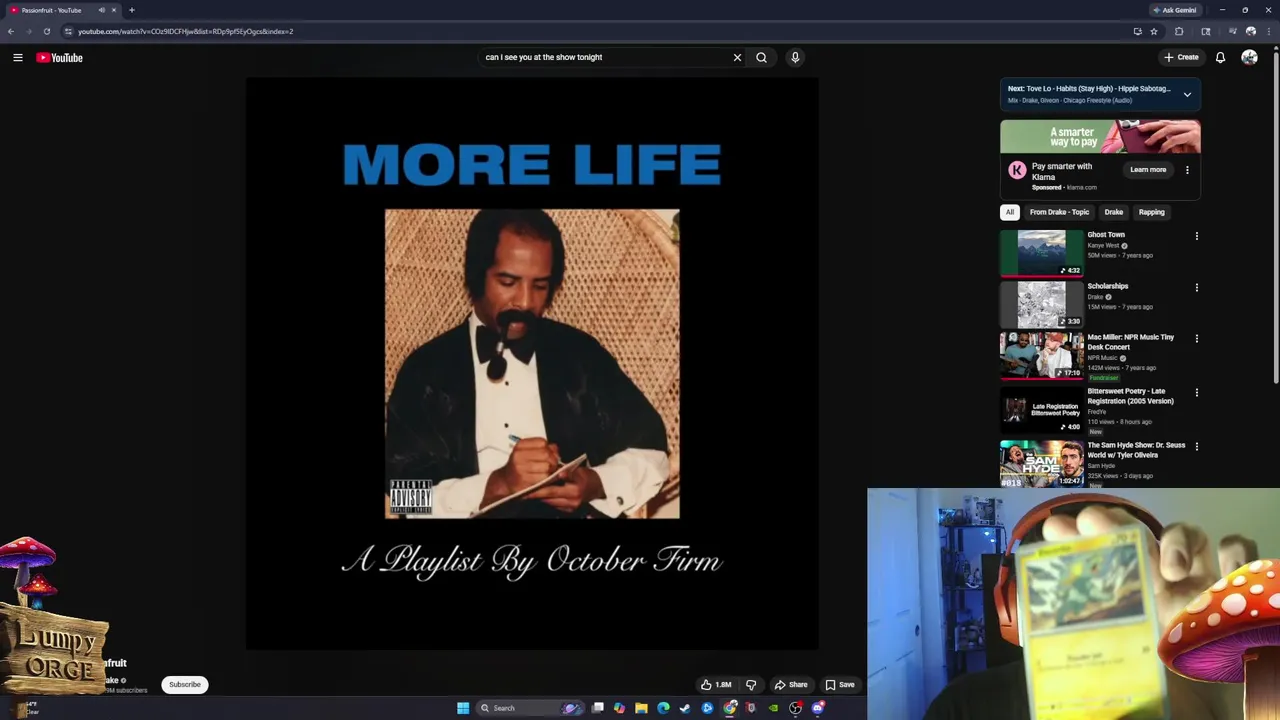Screen dimensions: 1280x720
Task: Click the Create button
Action: (x=1181, y=57)
